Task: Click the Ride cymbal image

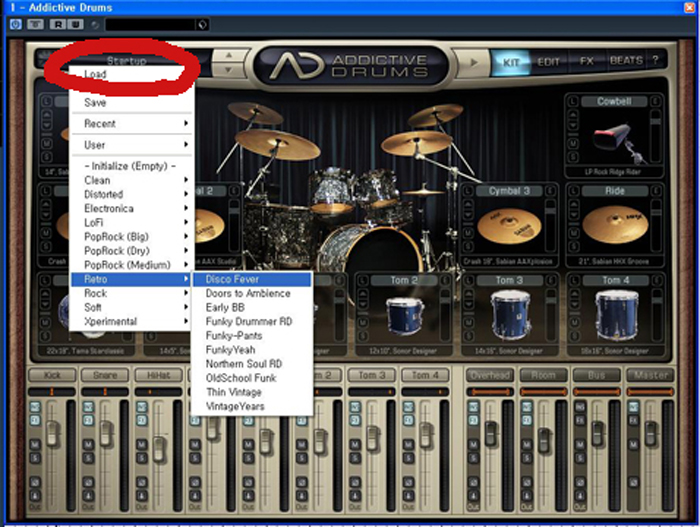Action: pos(615,225)
